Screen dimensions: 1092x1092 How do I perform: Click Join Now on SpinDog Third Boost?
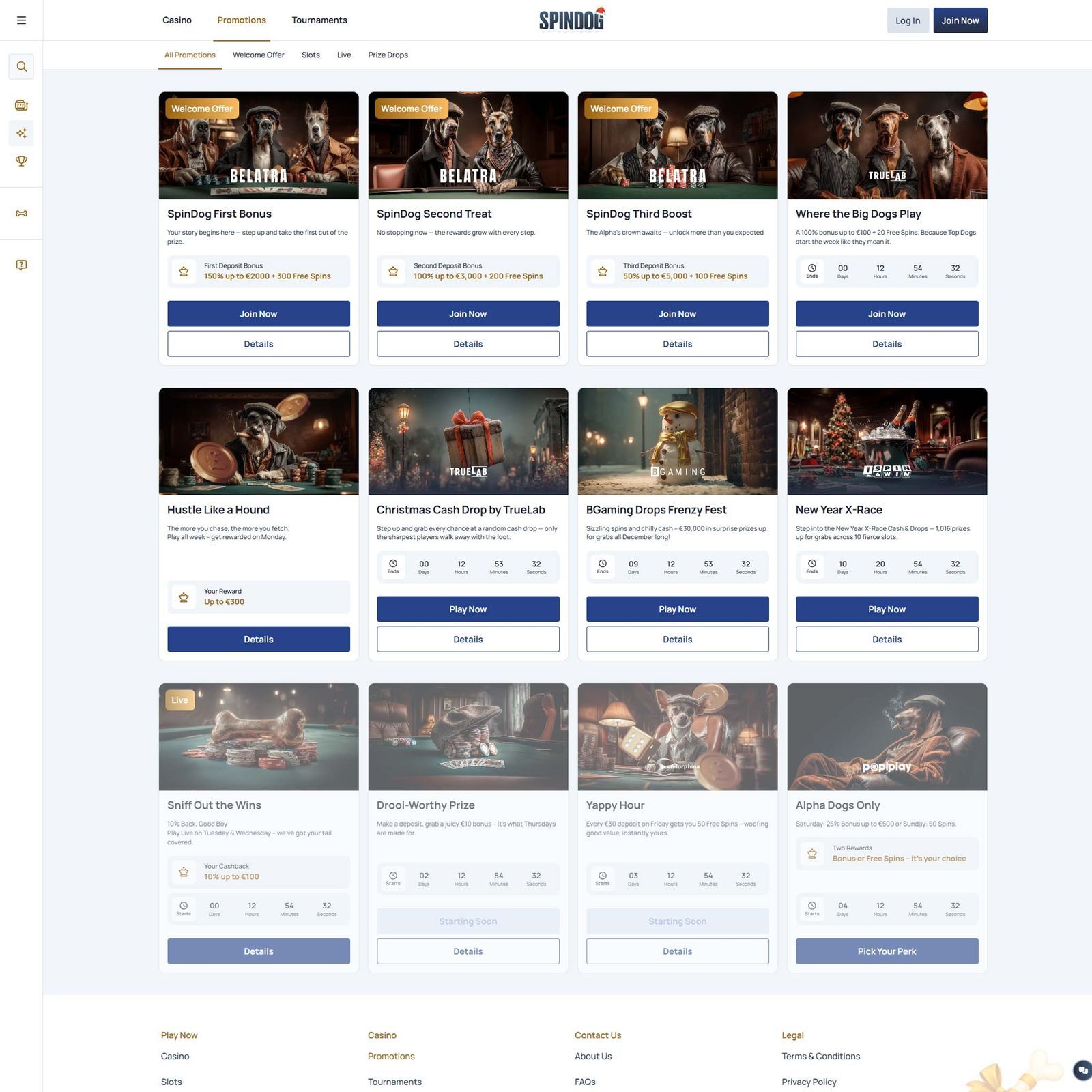(678, 314)
